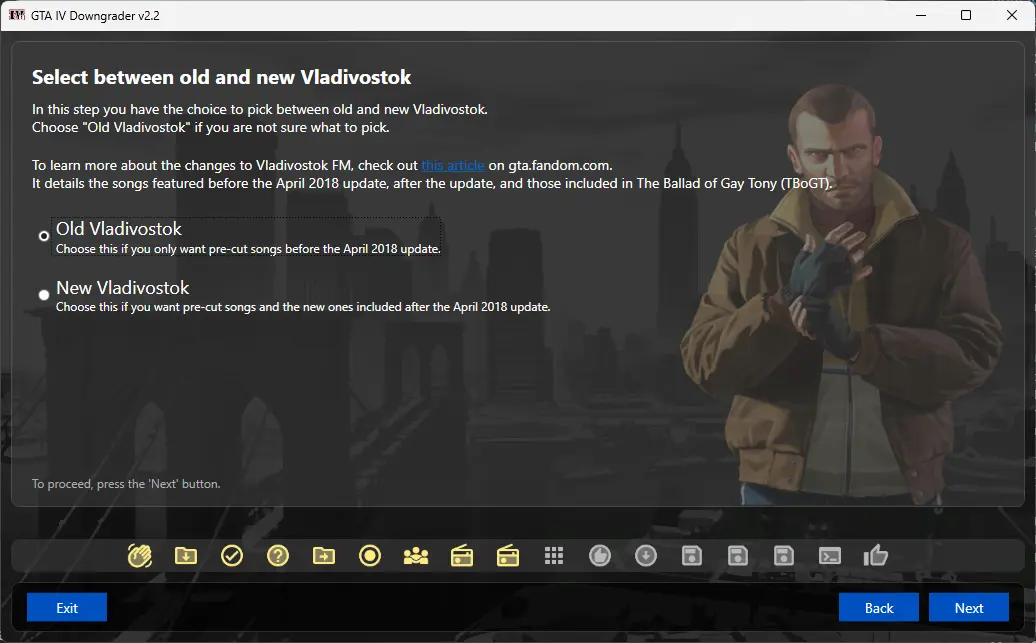Click the save icon beside the terminal icon
The width and height of the screenshot is (1036, 643).
point(784,556)
